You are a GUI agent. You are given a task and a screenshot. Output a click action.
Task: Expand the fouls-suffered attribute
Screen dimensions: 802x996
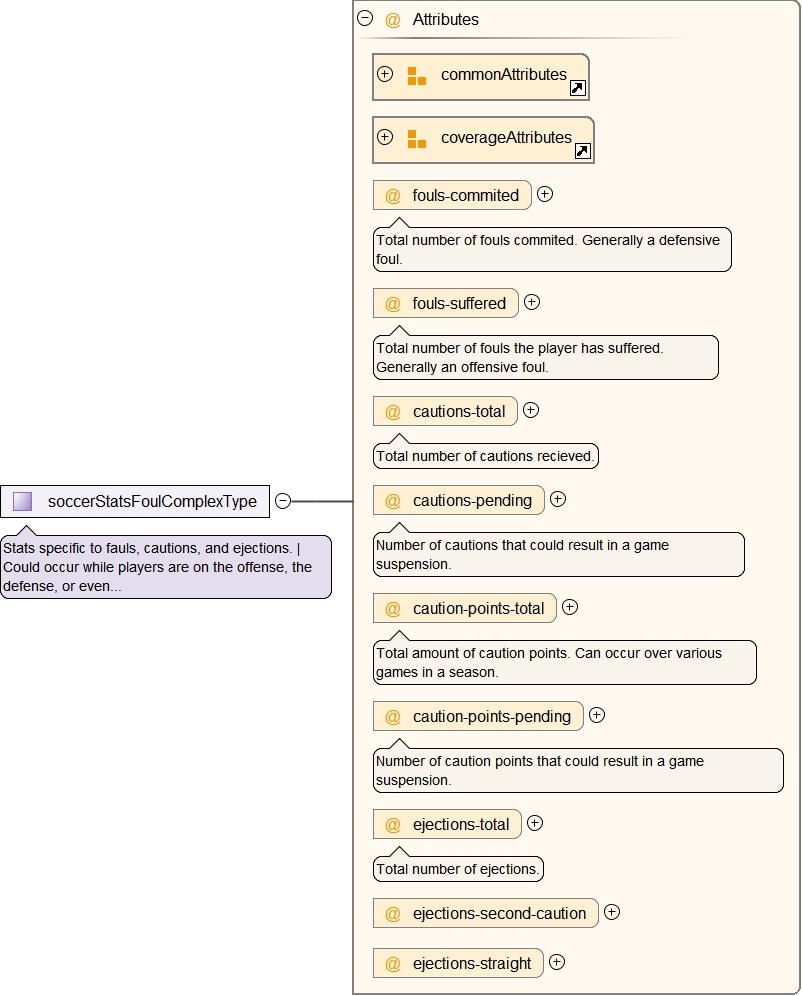[x=532, y=302]
